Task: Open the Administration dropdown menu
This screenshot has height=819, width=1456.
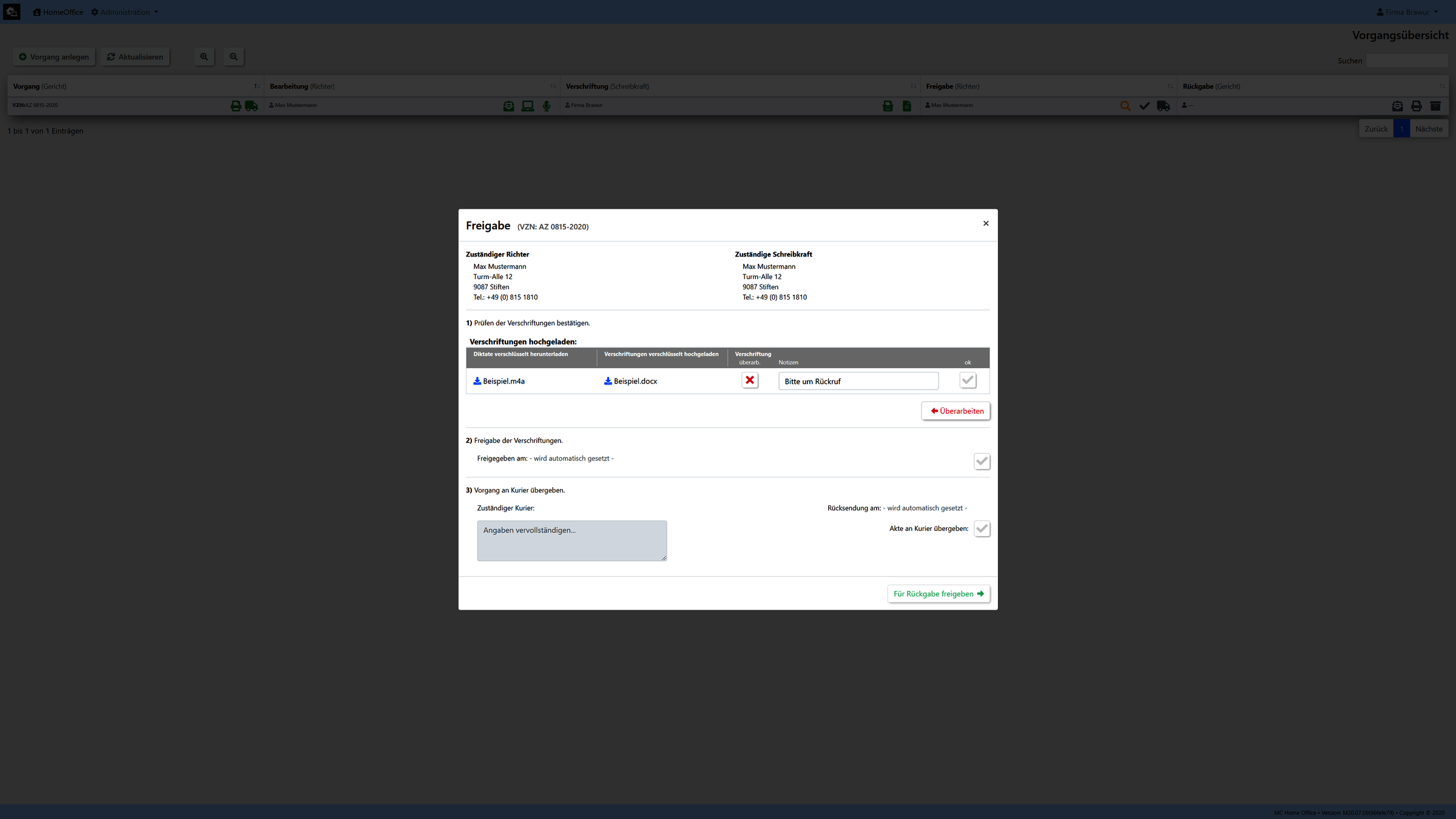Action: pos(125,12)
